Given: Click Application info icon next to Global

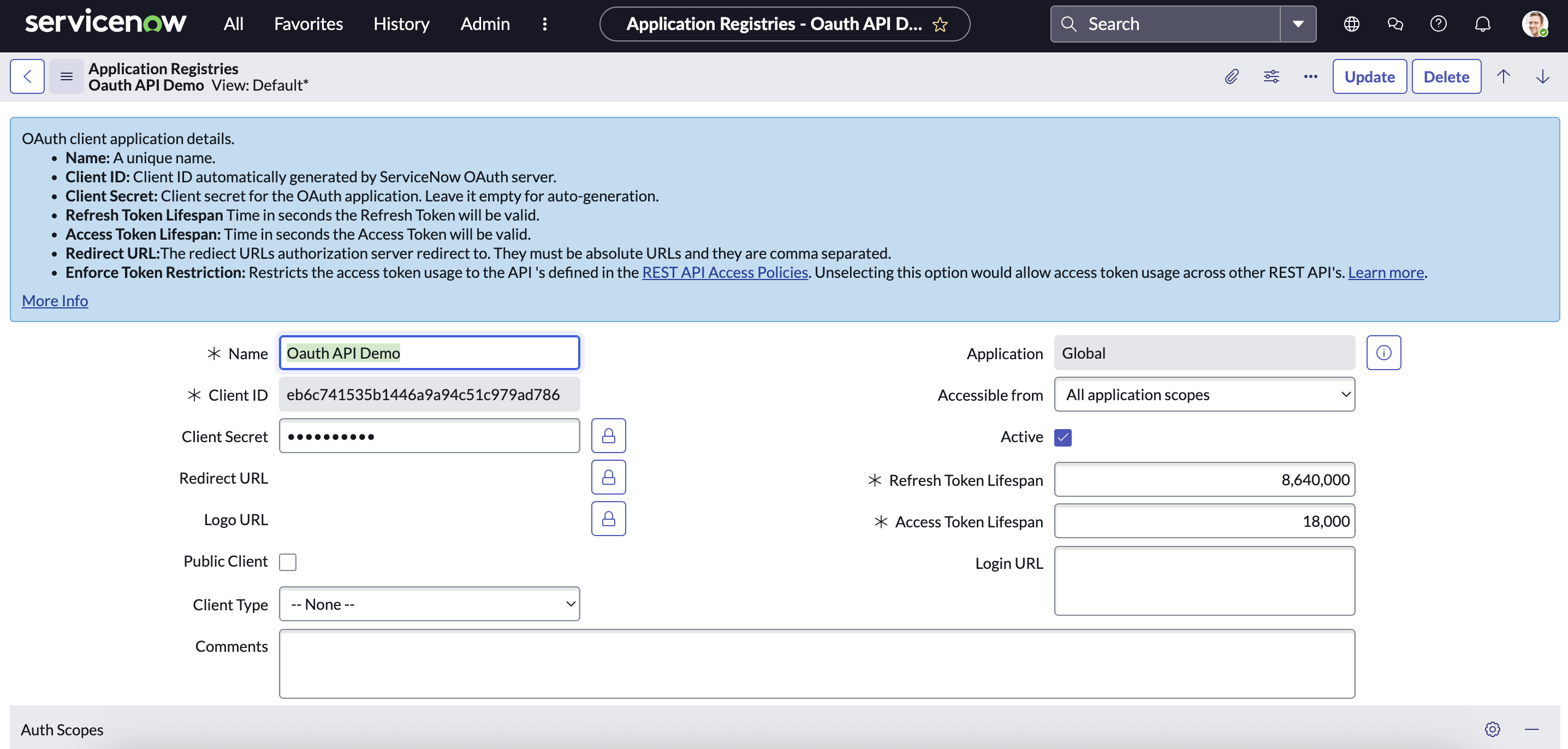Looking at the screenshot, I should 1383,353.
